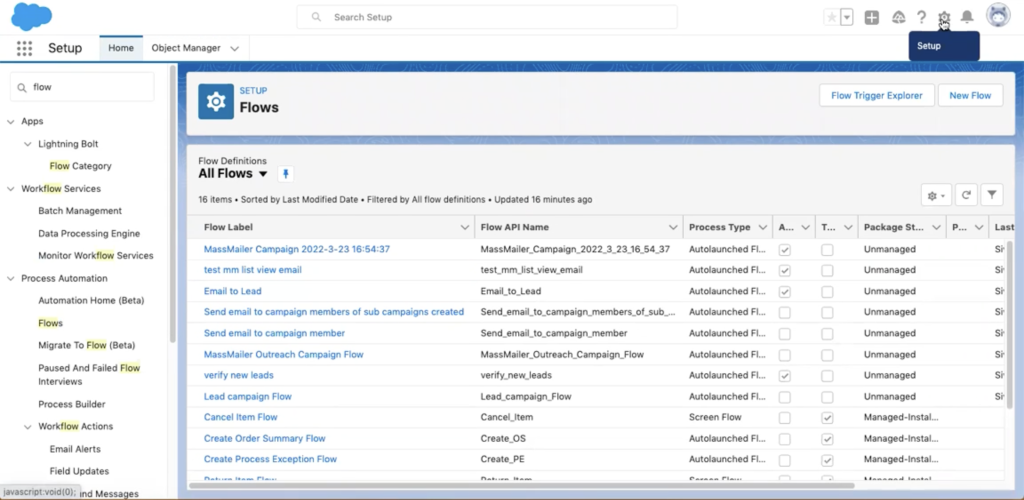Open the notifications bell
1024x500 pixels.
click(x=967, y=17)
